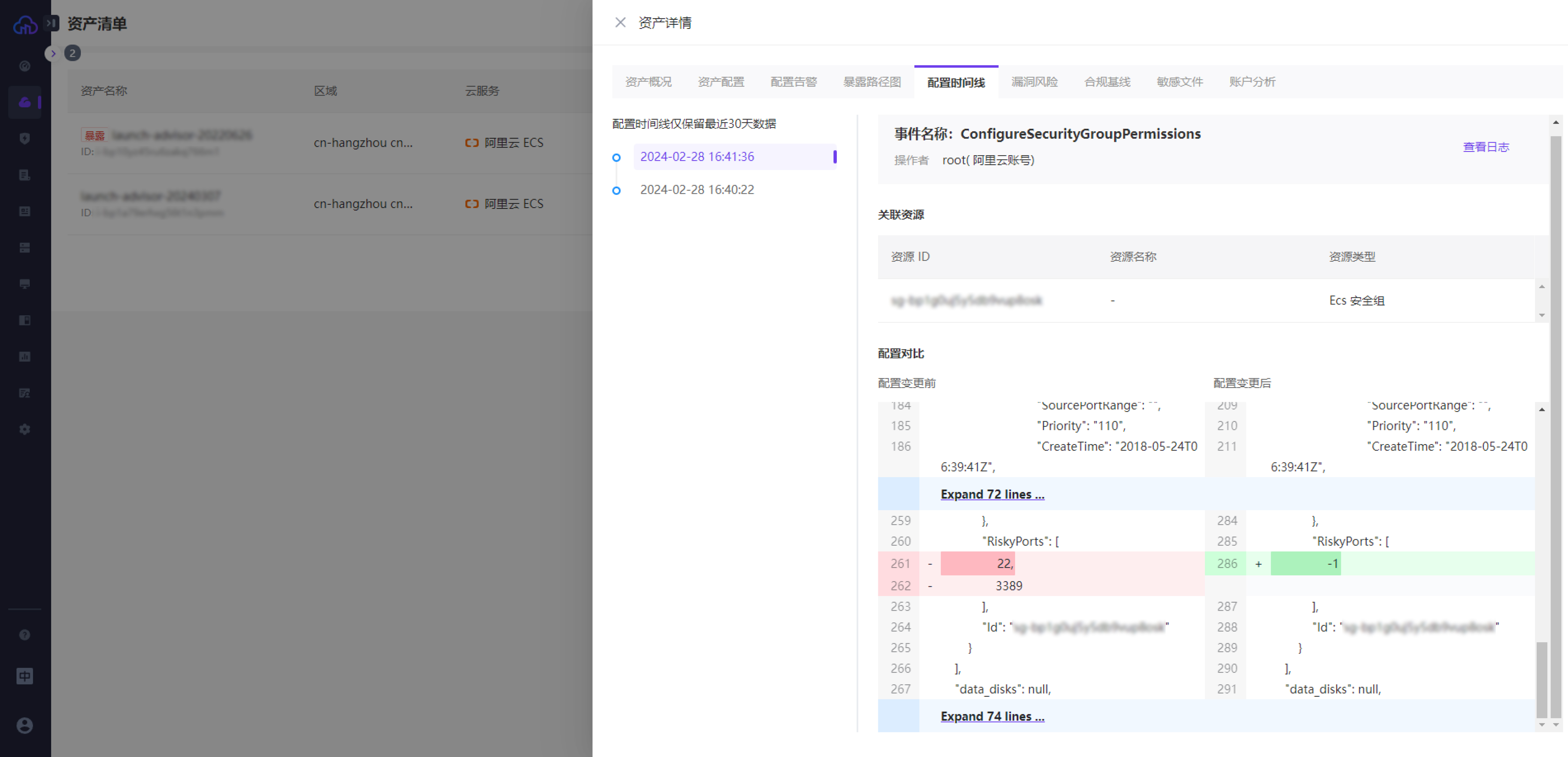
Task: Open the user account avatar icon
Action: [x=24, y=725]
